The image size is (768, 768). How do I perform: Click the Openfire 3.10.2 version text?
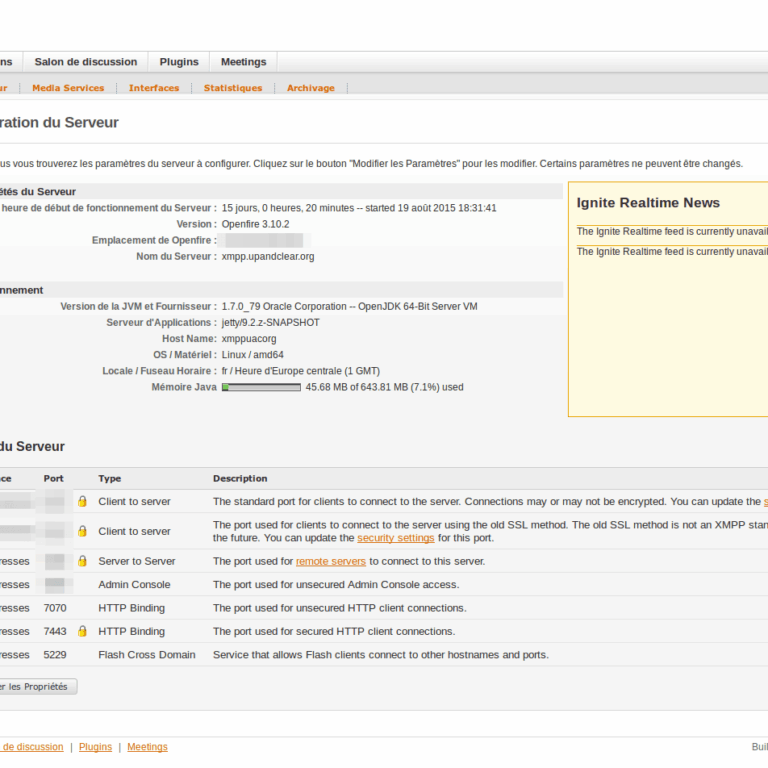(x=255, y=224)
